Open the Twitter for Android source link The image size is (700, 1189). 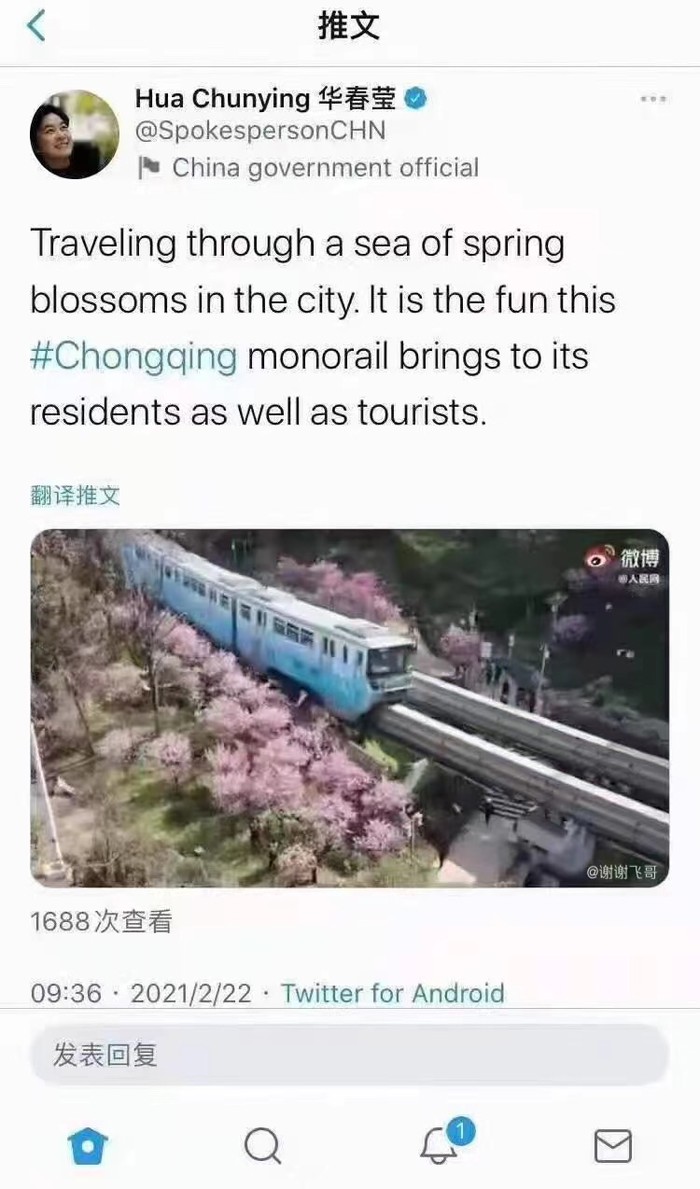point(392,993)
